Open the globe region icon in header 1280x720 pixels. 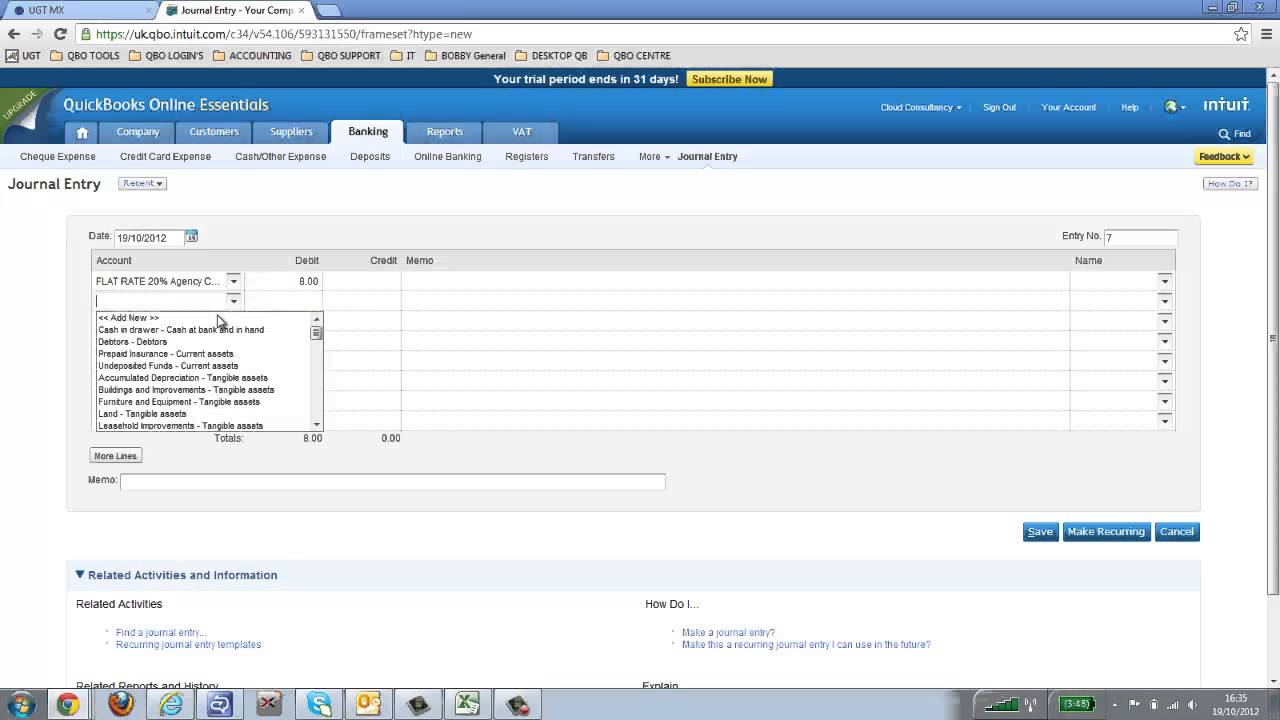[1171, 107]
